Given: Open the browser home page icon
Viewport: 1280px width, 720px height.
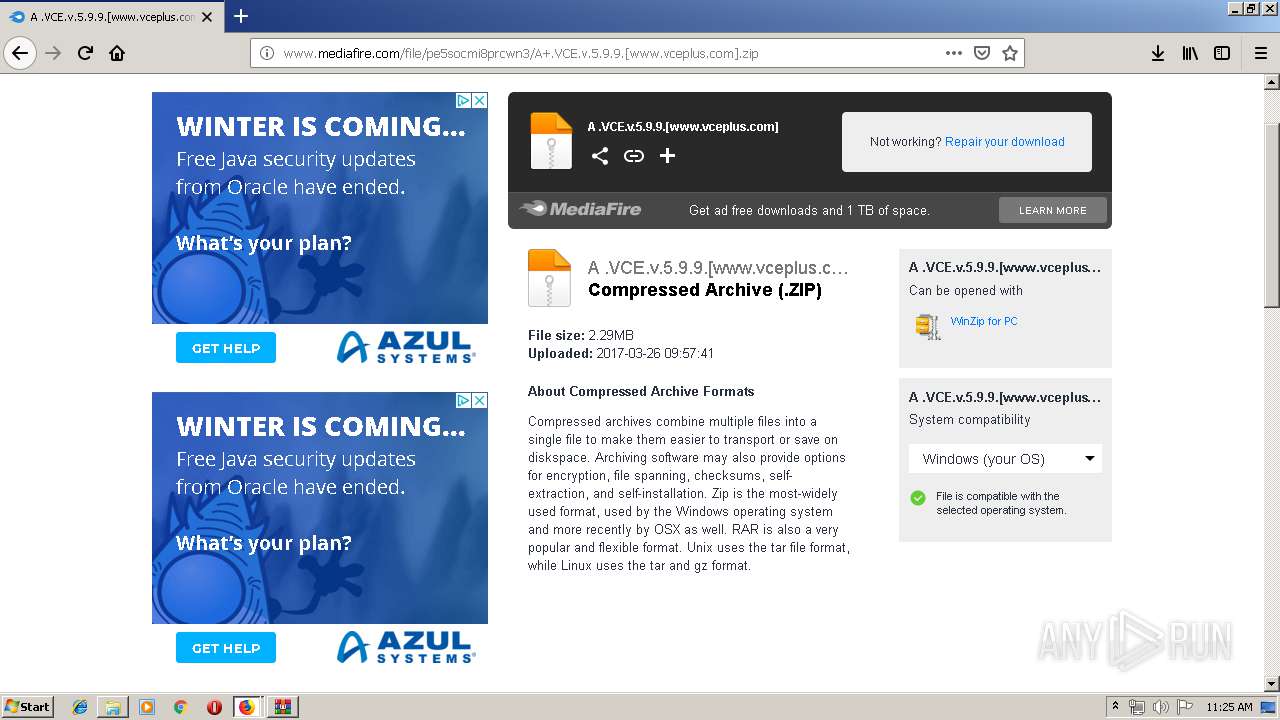Looking at the screenshot, I should click(117, 53).
